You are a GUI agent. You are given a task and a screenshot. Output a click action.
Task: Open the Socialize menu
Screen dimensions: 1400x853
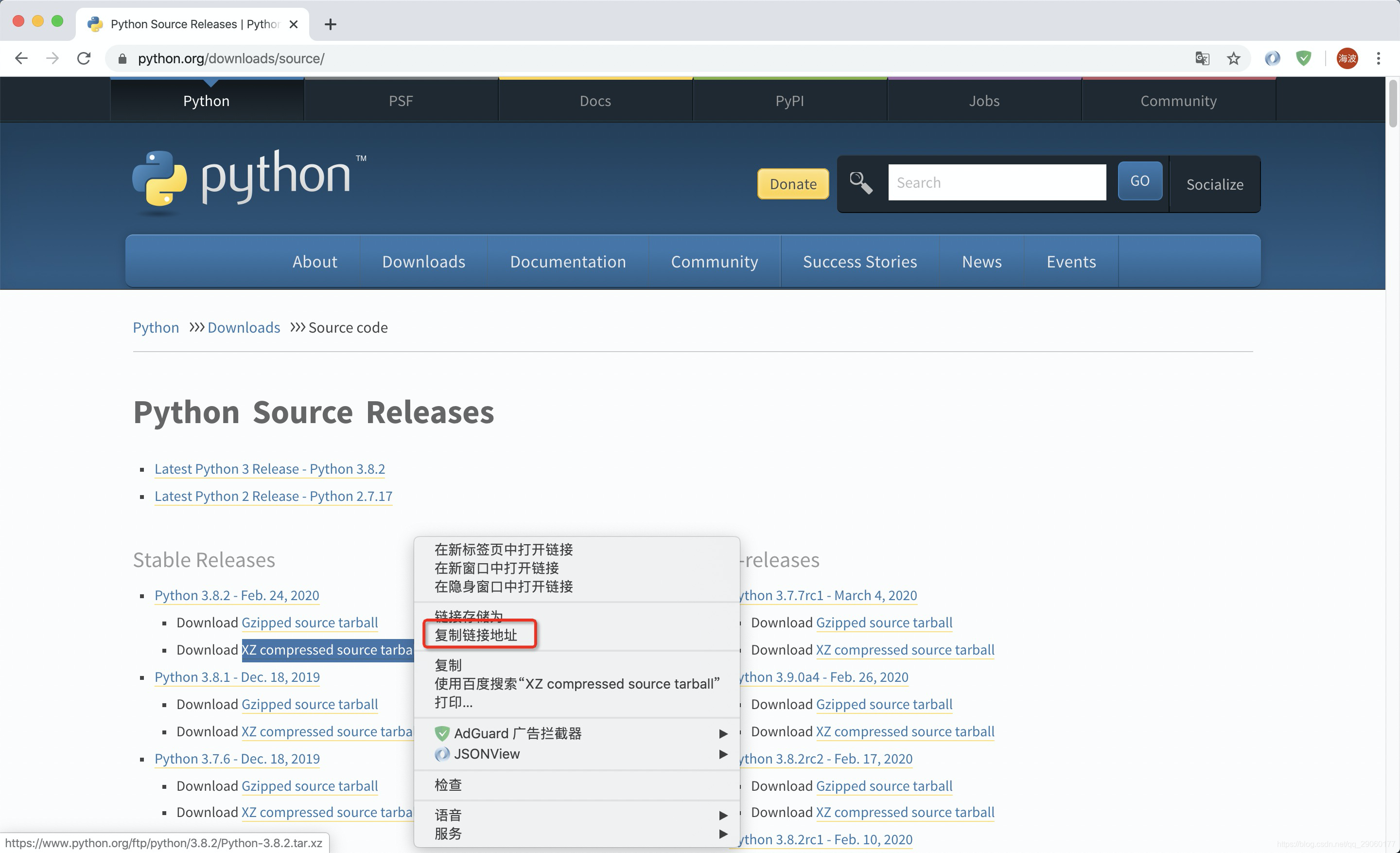tap(1214, 184)
